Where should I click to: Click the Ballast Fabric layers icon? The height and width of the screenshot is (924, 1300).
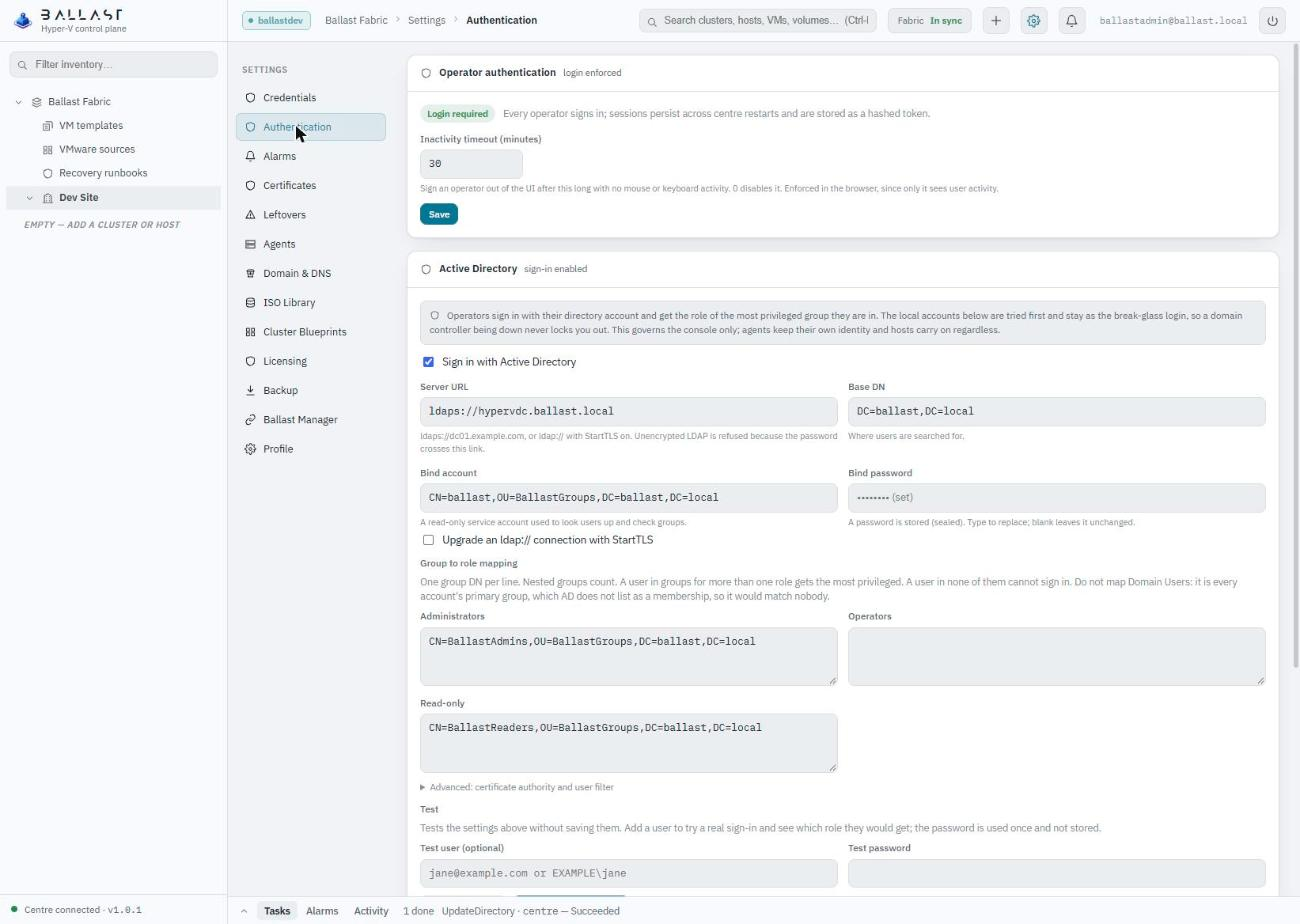pos(37,102)
